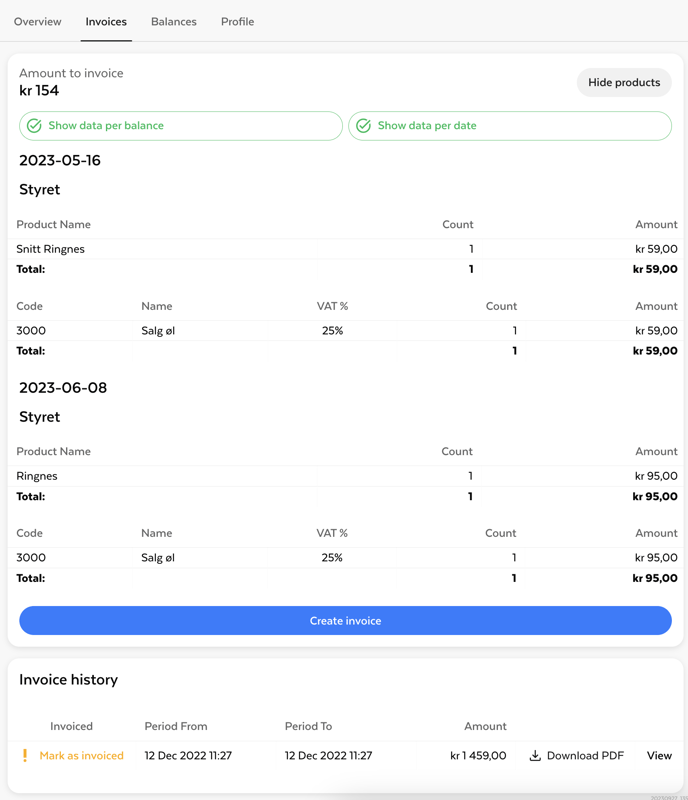Click the checkmark icon on Show data per balance
The image size is (688, 800).
[x=35, y=126]
